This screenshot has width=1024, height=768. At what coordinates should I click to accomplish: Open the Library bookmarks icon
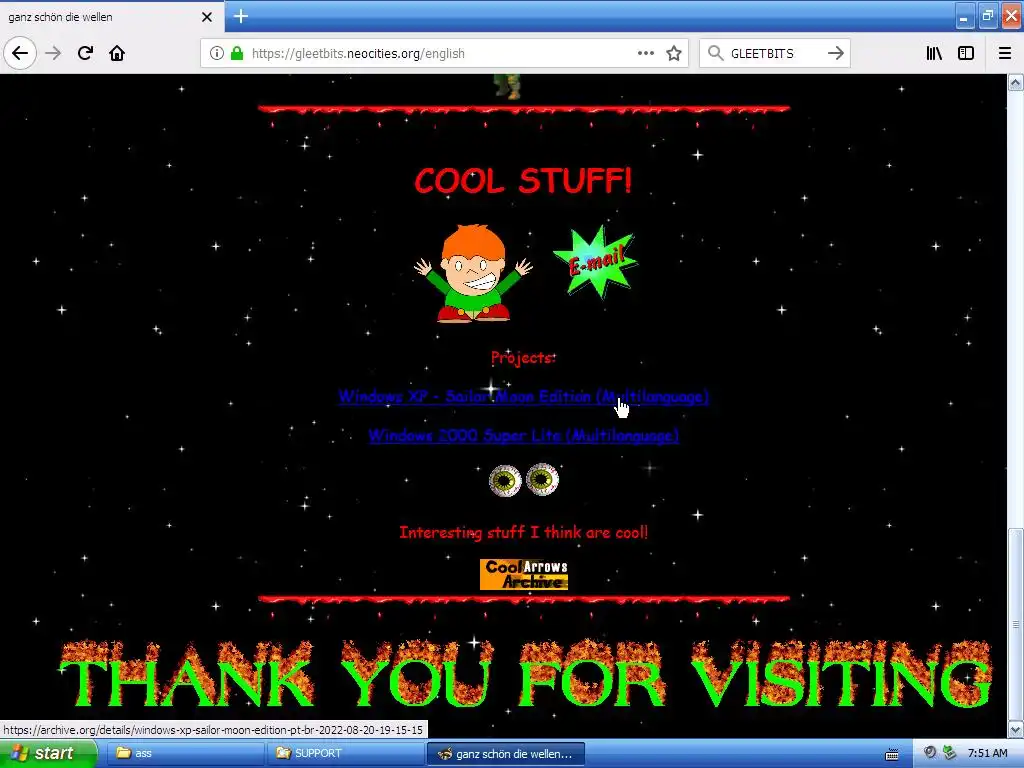[x=934, y=53]
